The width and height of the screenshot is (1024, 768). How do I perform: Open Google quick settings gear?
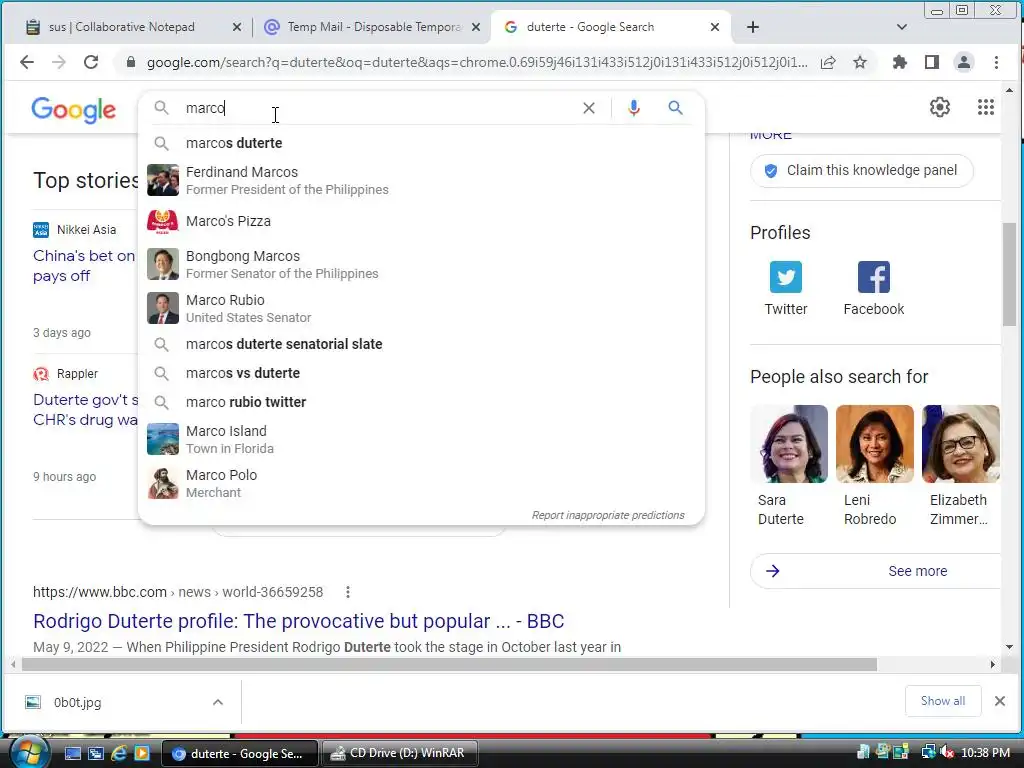pyautogui.click(x=940, y=107)
